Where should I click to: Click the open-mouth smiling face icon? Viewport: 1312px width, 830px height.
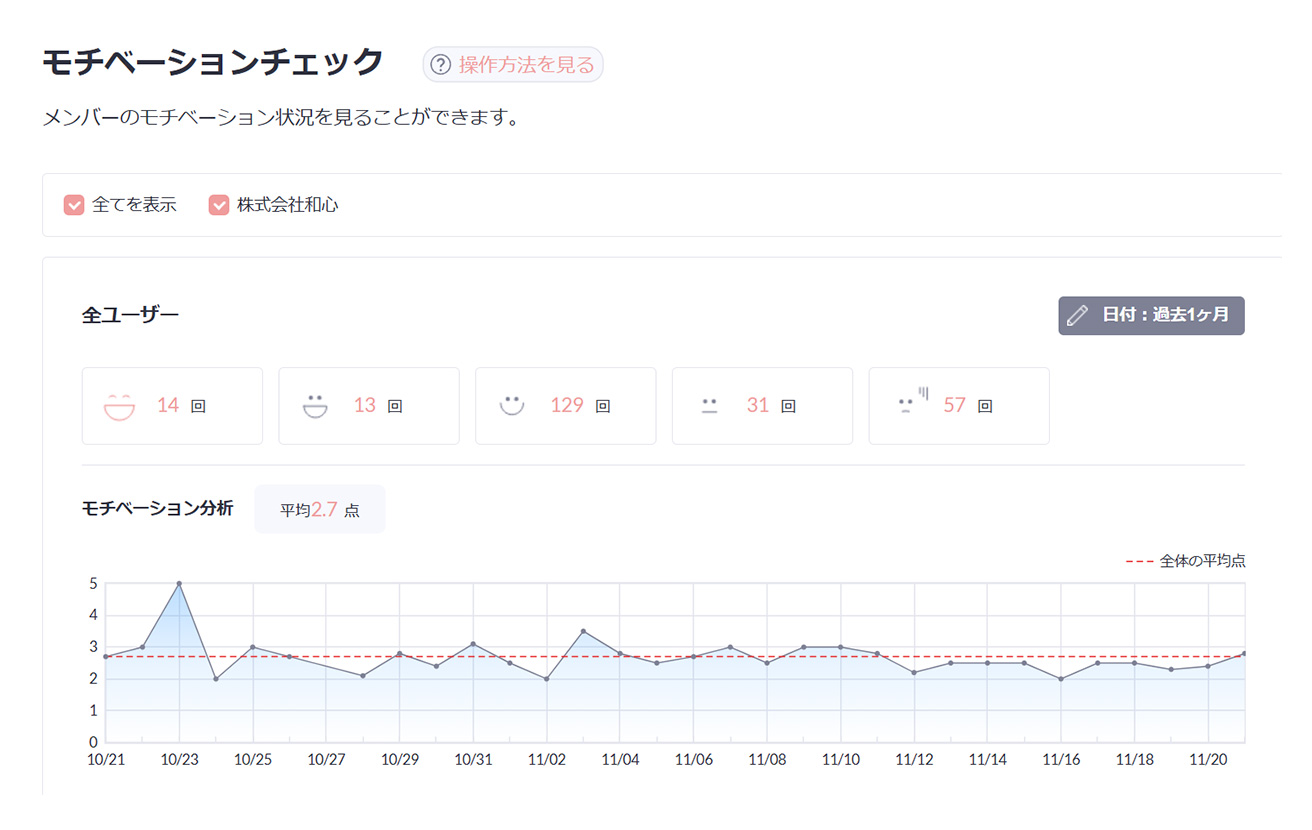[315, 406]
